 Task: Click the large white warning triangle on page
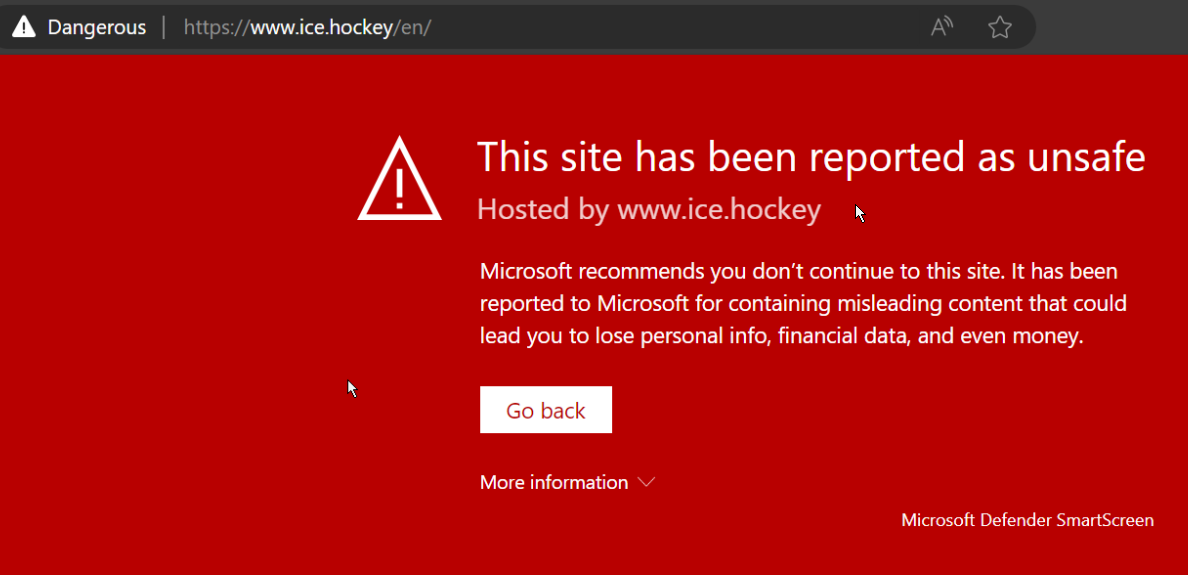[x=399, y=181]
